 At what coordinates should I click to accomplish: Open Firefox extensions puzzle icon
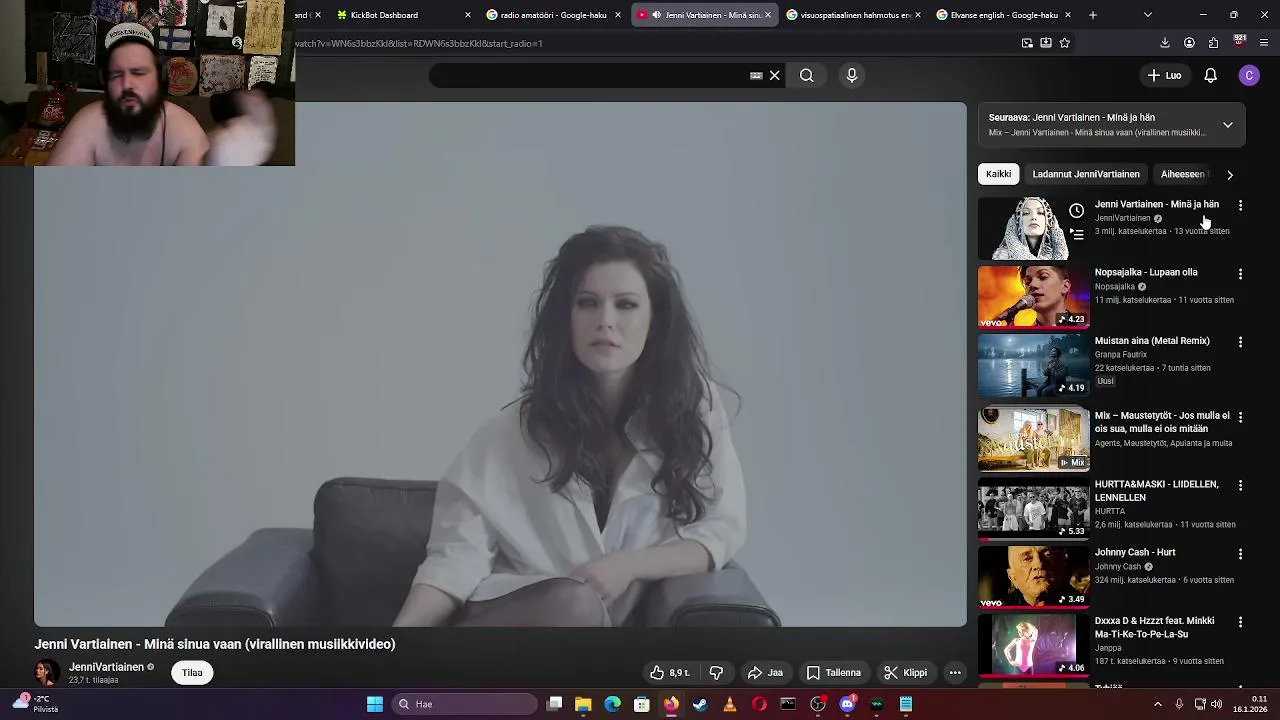pos(1214,43)
